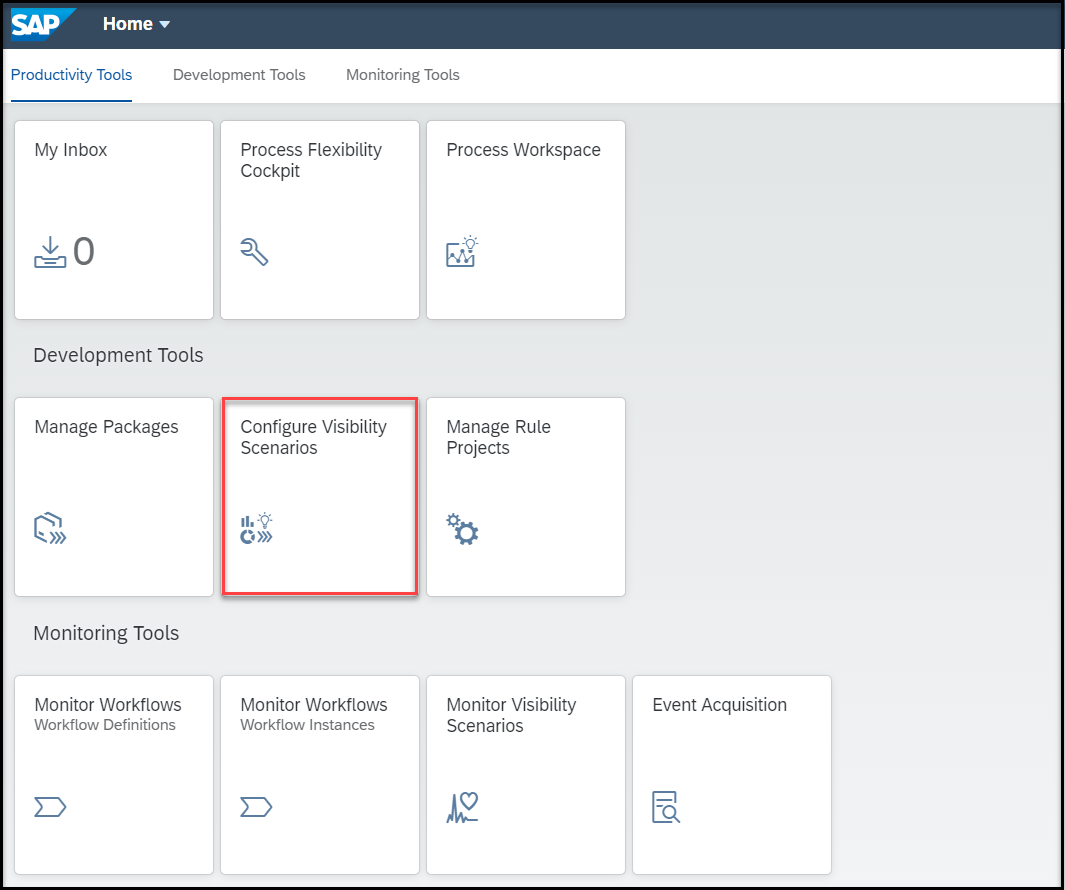Image resolution: width=1065 pixels, height=890 pixels.
Task: Click the Workflow Instances arrow icon
Action: pyautogui.click(x=256, y=806)
